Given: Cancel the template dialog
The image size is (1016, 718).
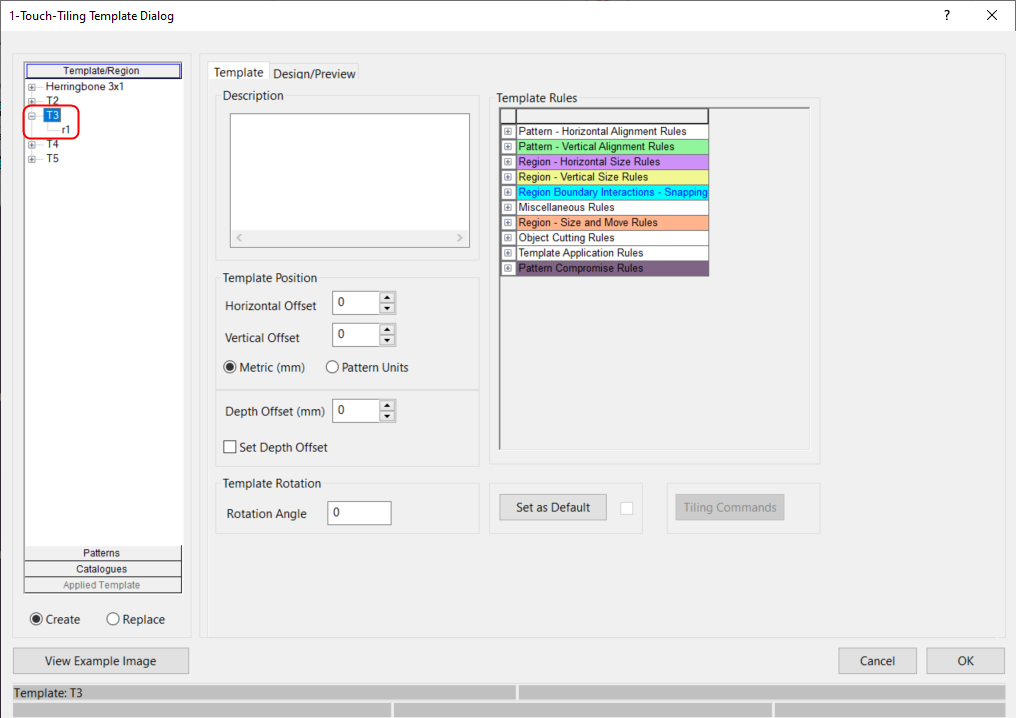Looking at the screenshot, I should coord(877,661).
